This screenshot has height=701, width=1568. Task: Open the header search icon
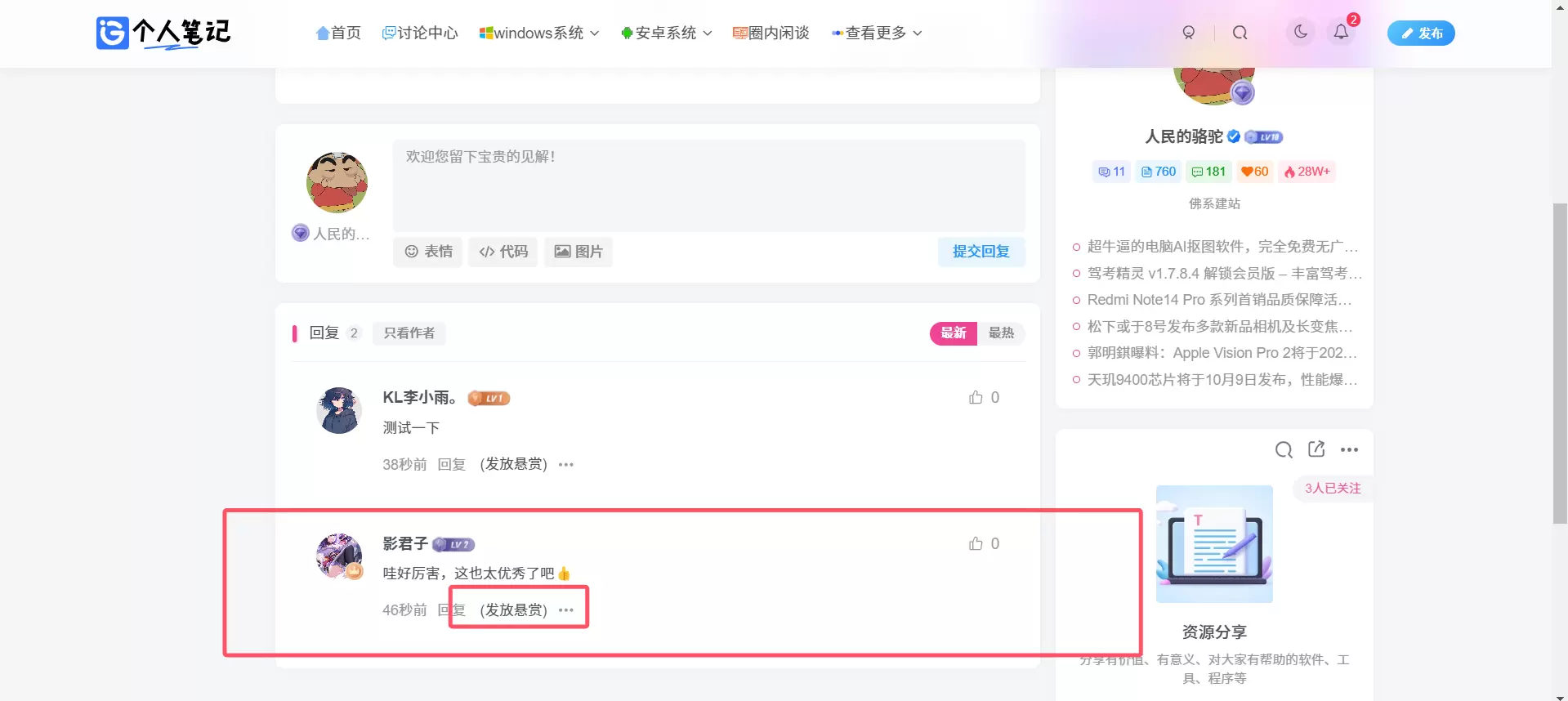click(x=1240, y=33)
